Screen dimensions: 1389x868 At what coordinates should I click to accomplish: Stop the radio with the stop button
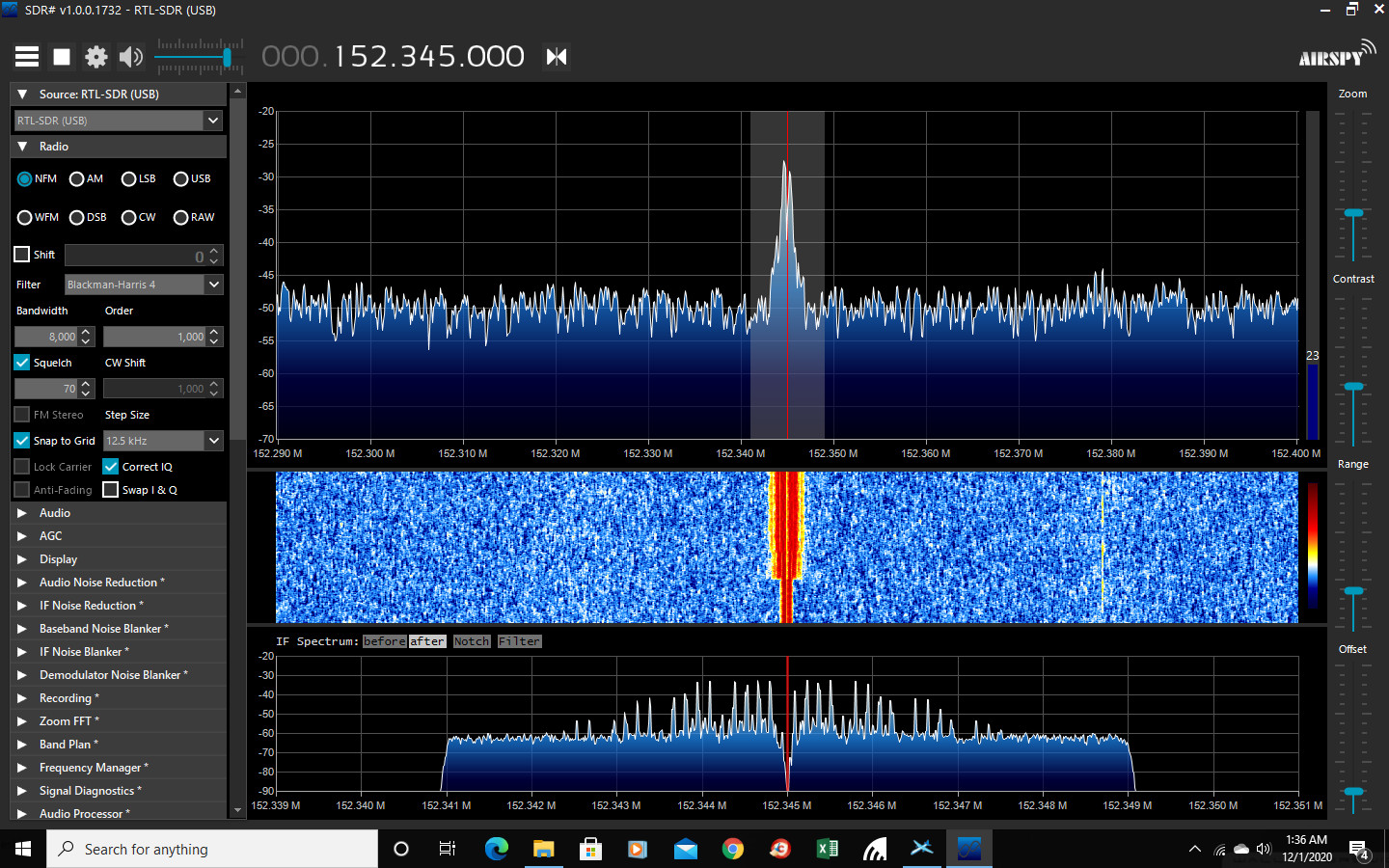coord(62,57)
